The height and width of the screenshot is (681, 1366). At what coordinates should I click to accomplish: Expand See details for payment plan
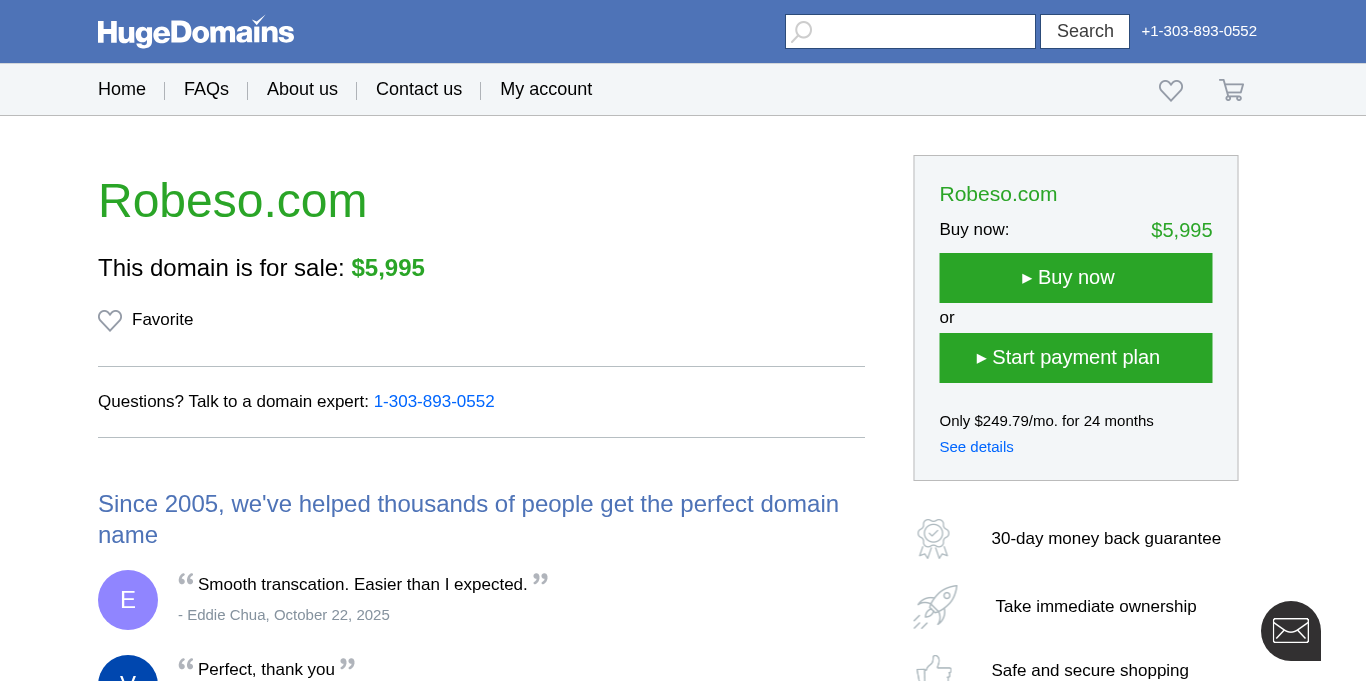(x=976, y=447)
